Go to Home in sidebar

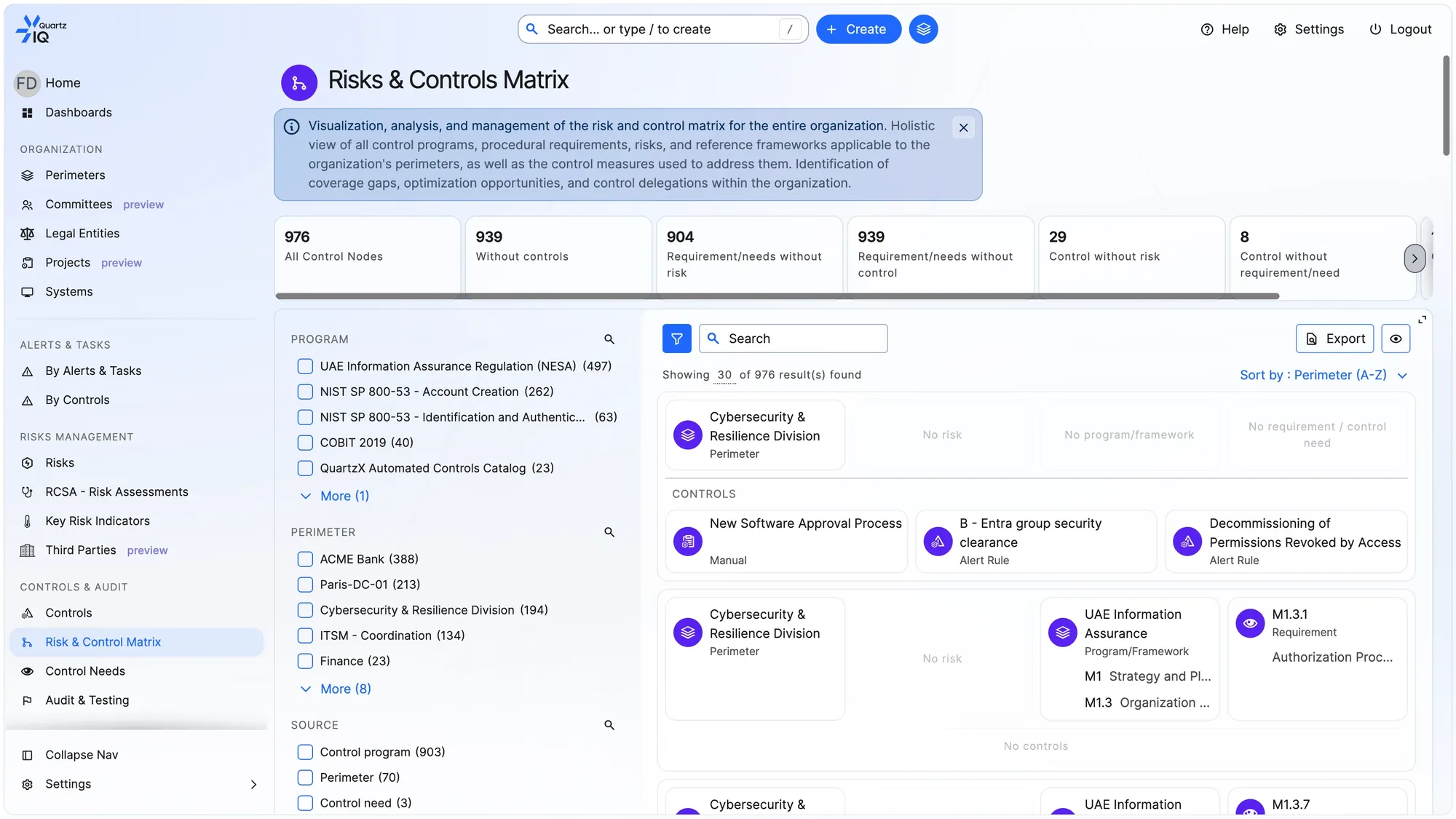click(63, 83)
